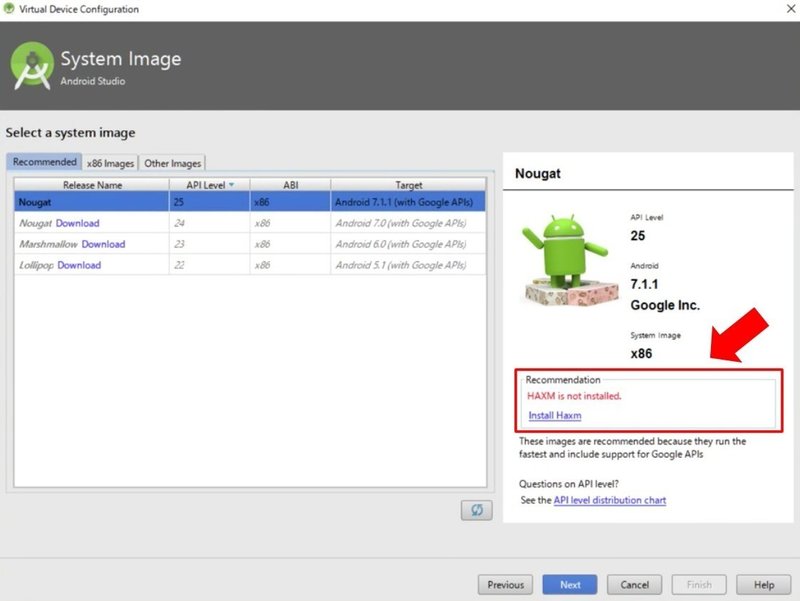
Task: Download Lollipop system image
Action: 79,265
